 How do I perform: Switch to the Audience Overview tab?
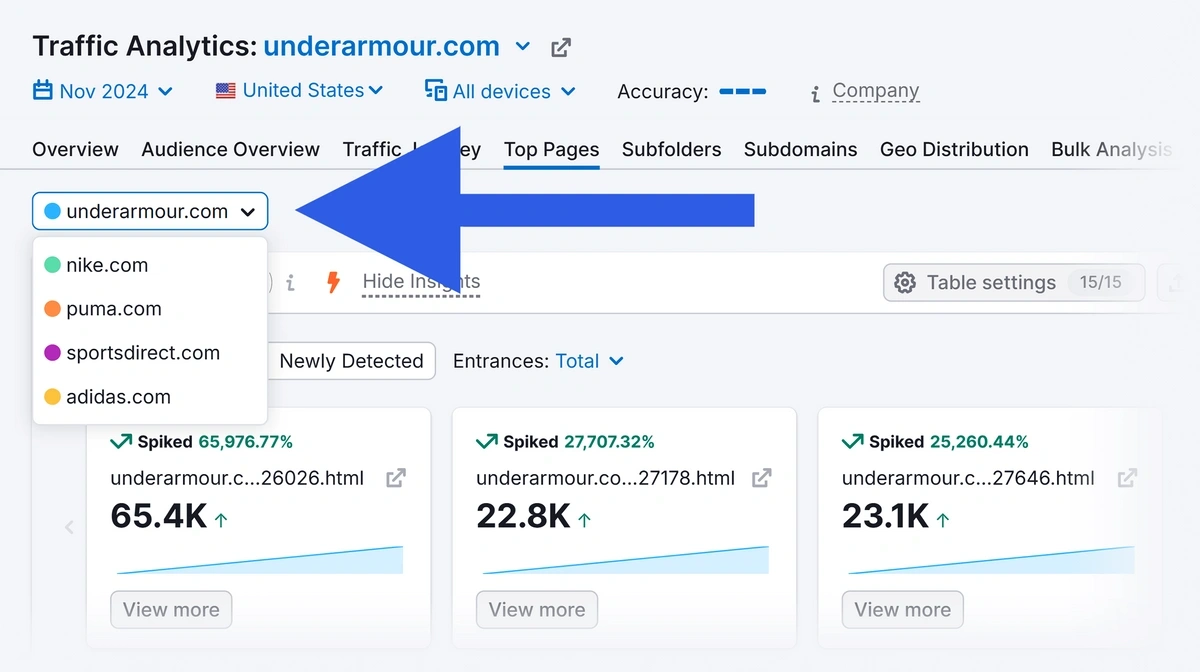click(231, 149)
